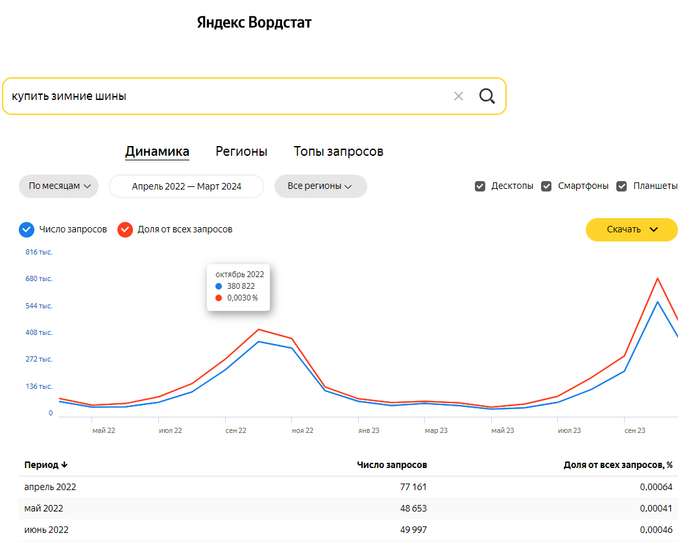
Task: Toggle the Десктопы checkbox
Action: pos(481,186)
